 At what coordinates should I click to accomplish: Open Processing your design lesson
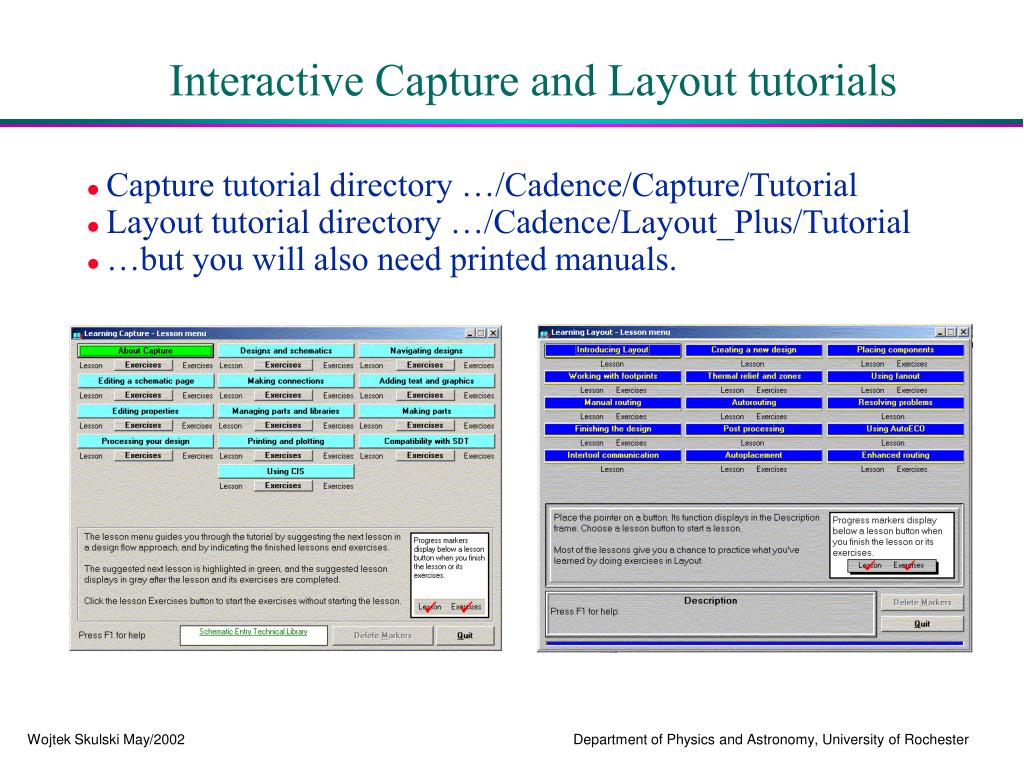(x=145, y=441)
